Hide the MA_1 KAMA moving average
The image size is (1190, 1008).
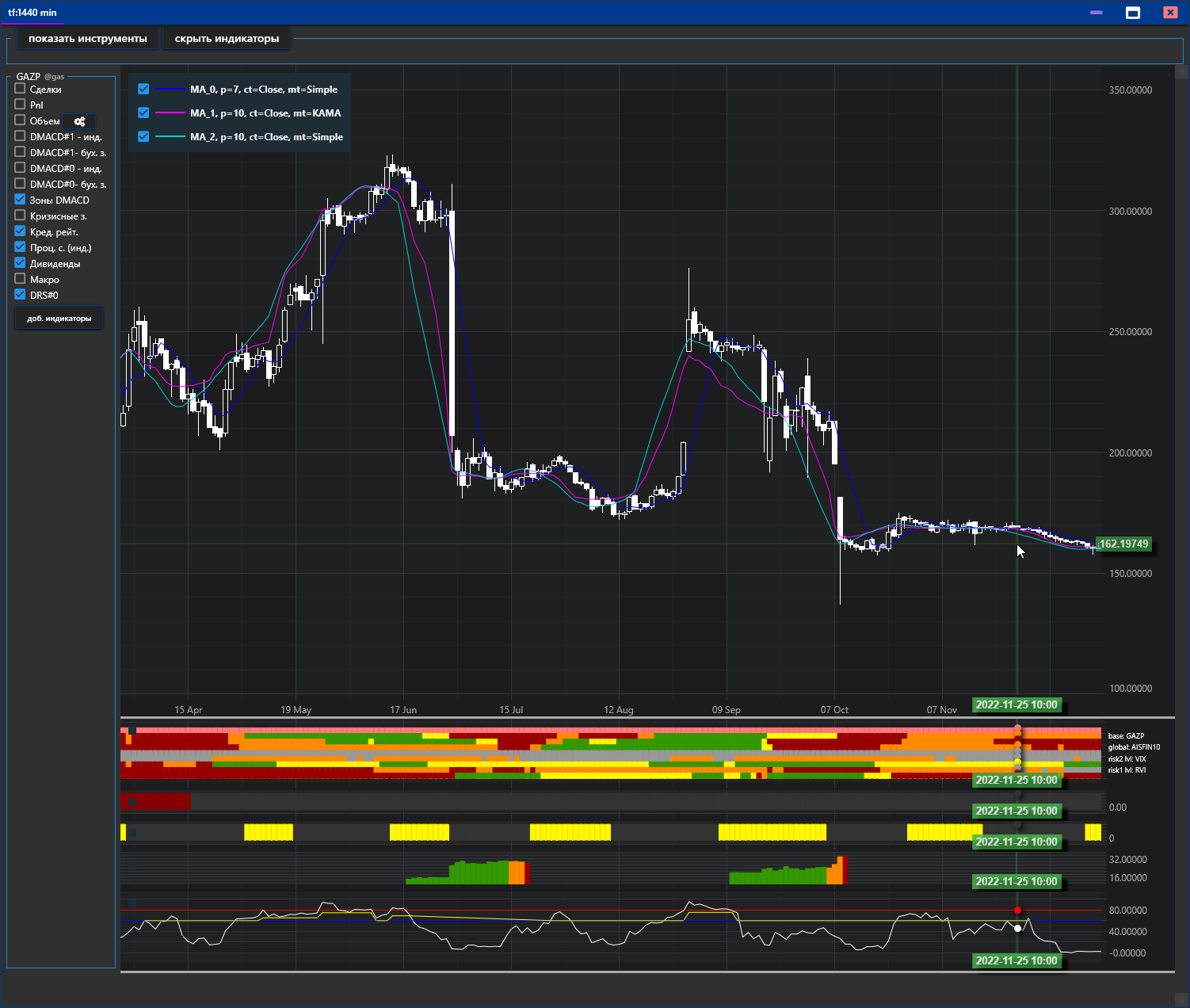pos(143,113)
